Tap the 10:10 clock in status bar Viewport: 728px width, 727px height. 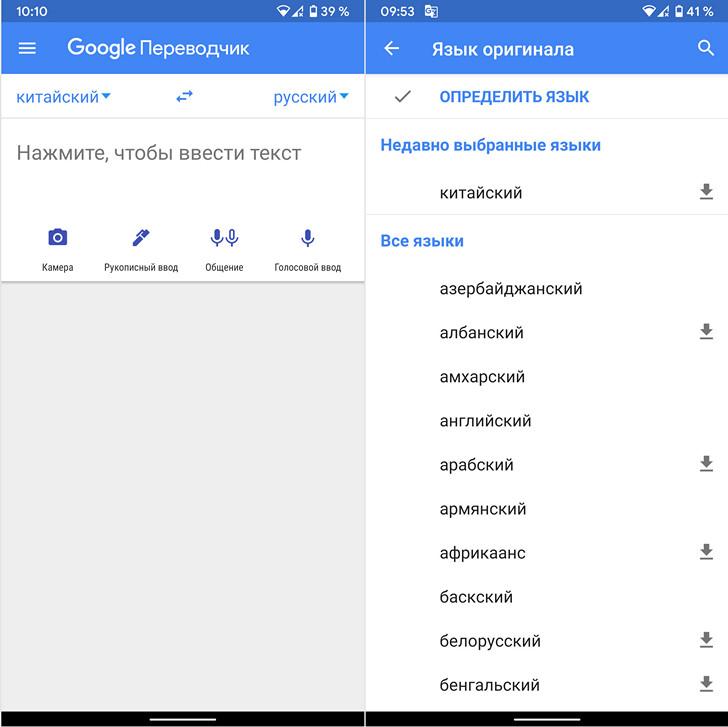click(x=32, y=11)
